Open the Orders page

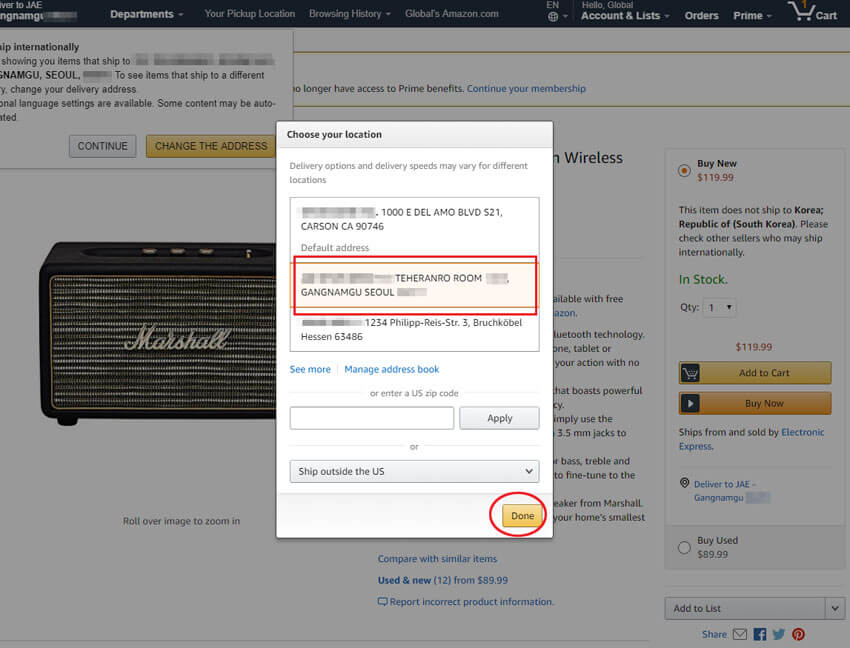pos(701,16)
